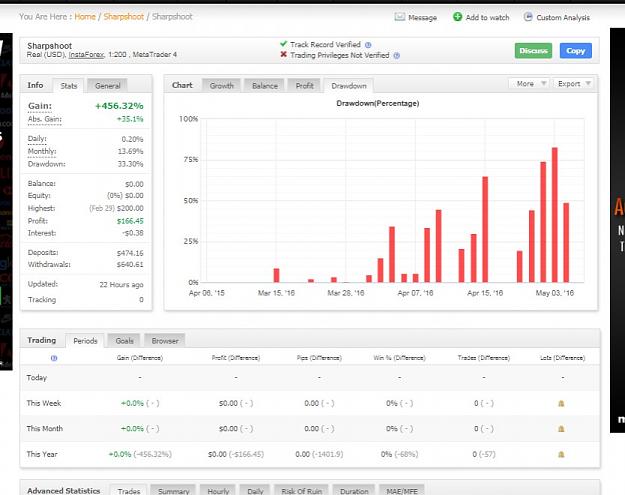Click the help icon beside Track Record Verified
Screen dimensions: 625x495
tap(368, 45)
